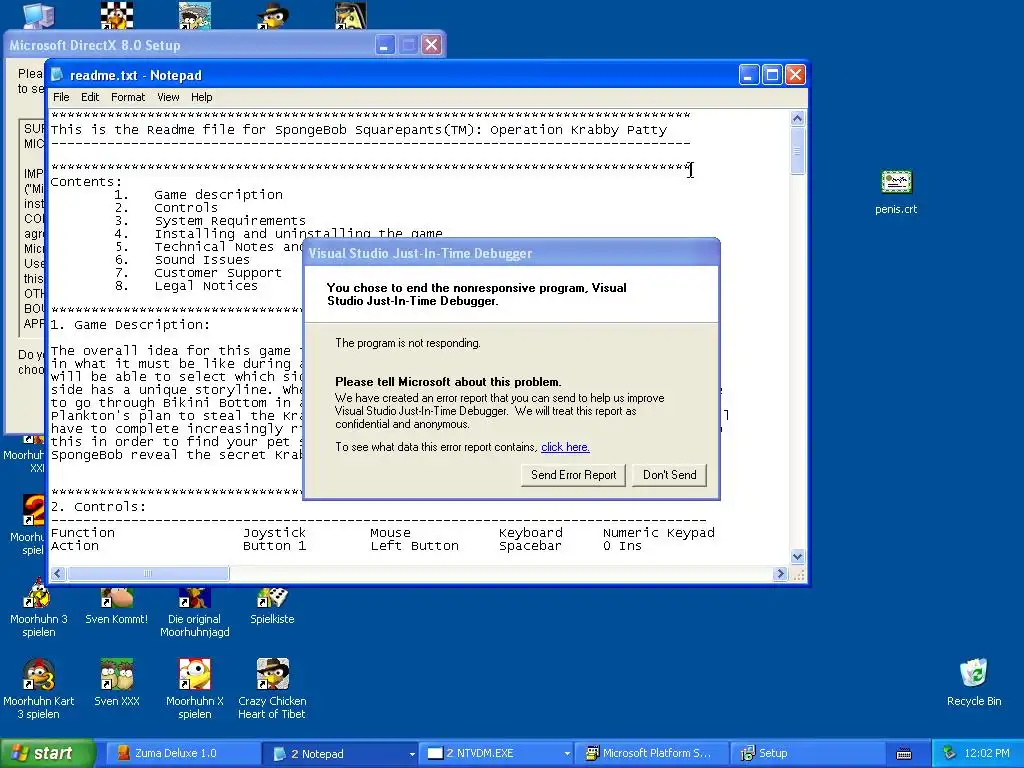This screenshot has width=1024, height=768.
Task: Click Notepad horizontal scrollbar right arrow
Action: [x=780, y=573]
